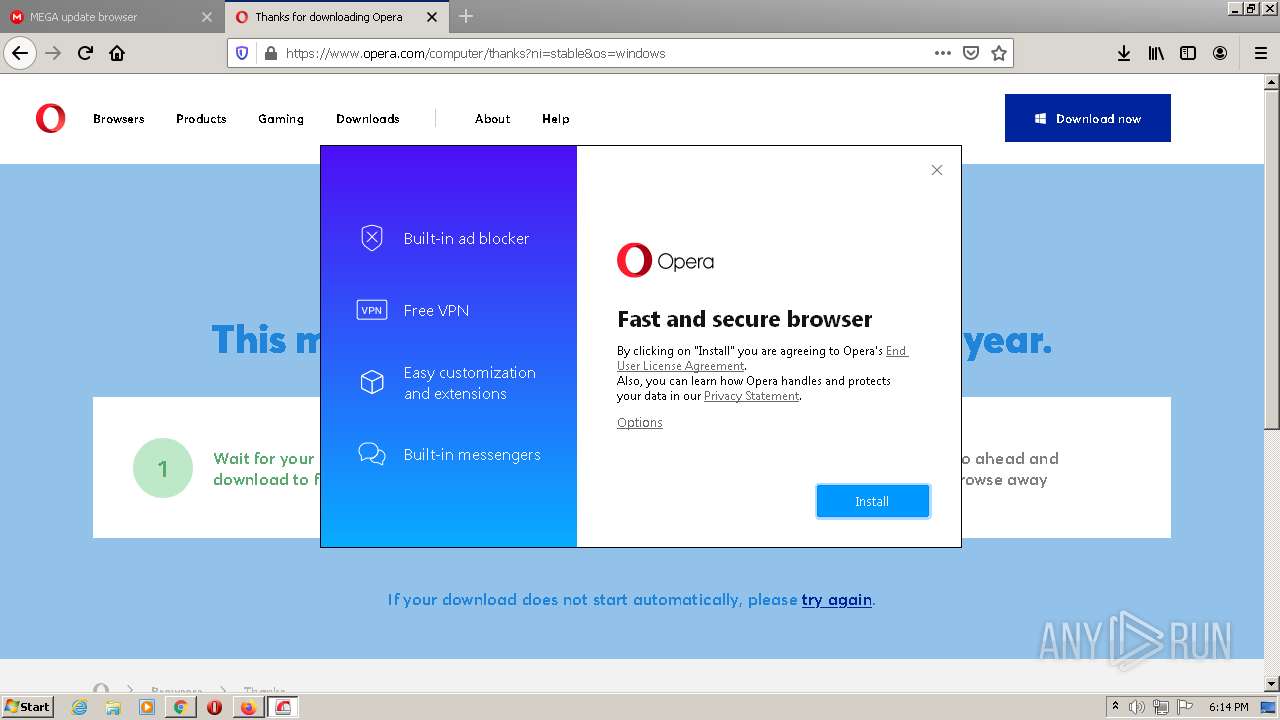Open Internet Explorer from the taskbar
Viewport: 1280px width, 720px height.
coord(79,707)
